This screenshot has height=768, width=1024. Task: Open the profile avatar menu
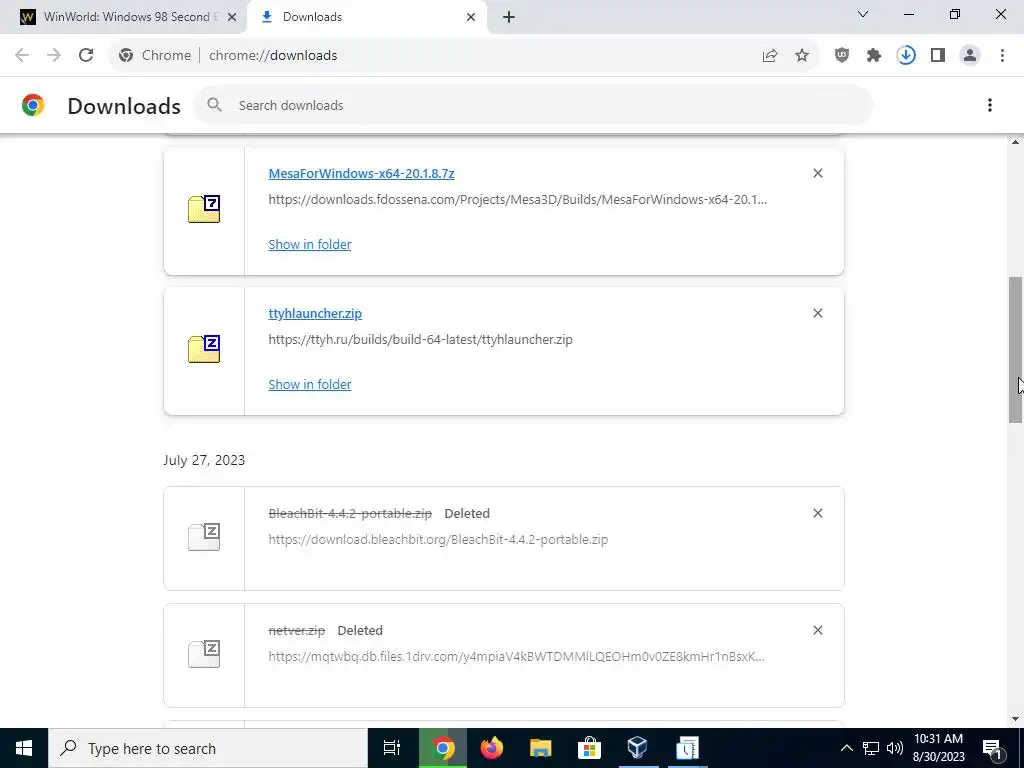coord(970,56)
